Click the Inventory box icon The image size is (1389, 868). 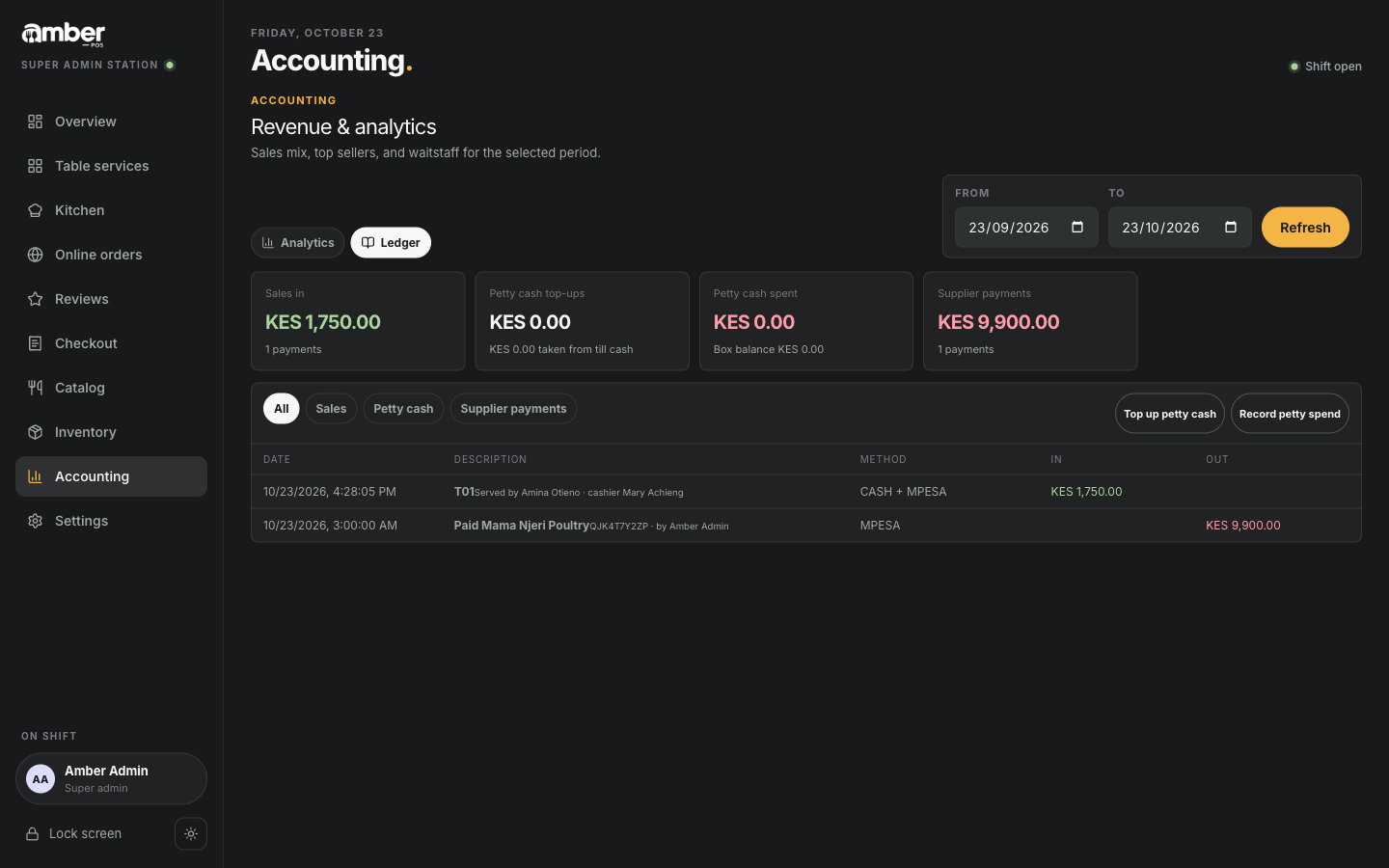(x=35, y=432)
